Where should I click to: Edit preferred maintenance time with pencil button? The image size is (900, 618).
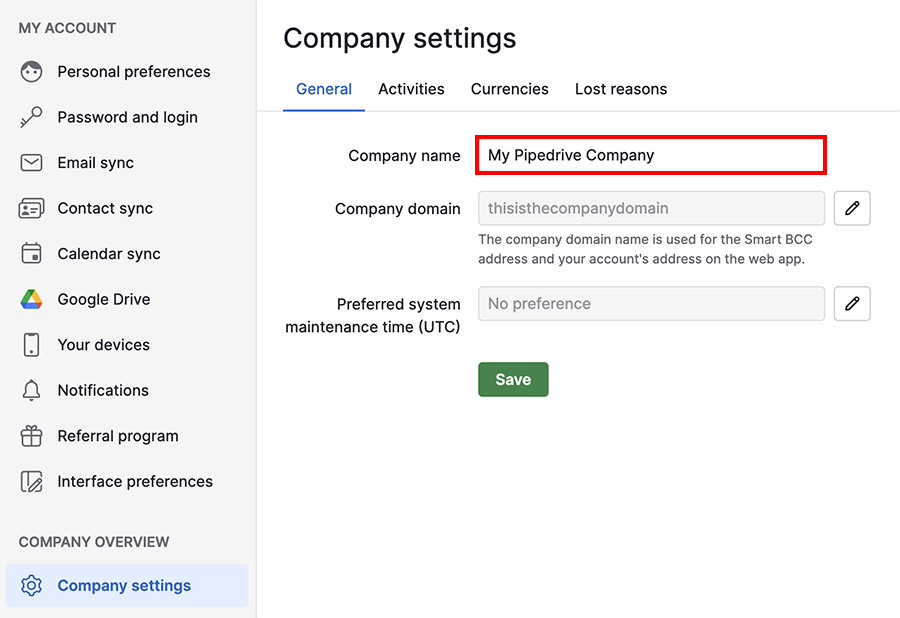tap(852, 304)
